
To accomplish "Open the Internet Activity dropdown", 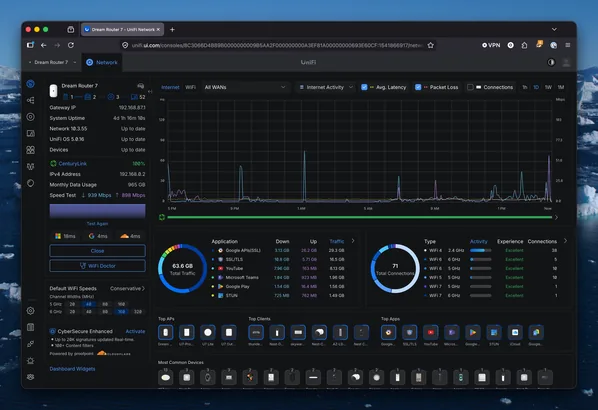I will pos(326,87).
